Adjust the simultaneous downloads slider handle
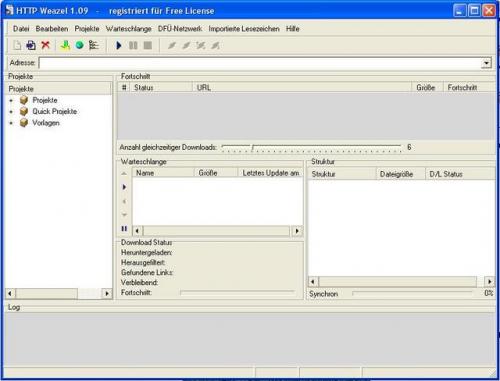This screenshot has width=500, height=381. 253,147
